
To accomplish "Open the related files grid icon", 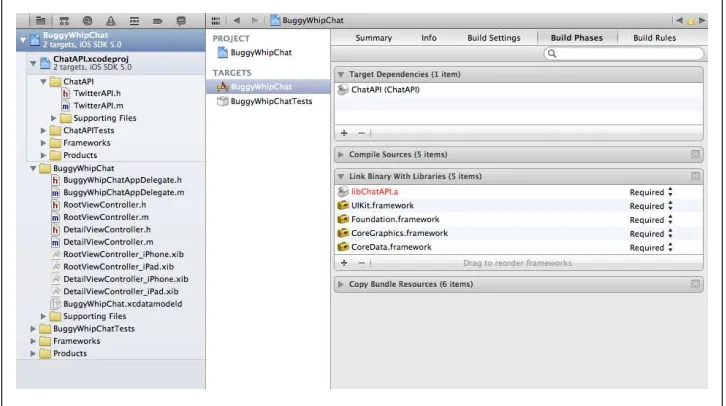I will pyautogui.click(x=216, y=20).
